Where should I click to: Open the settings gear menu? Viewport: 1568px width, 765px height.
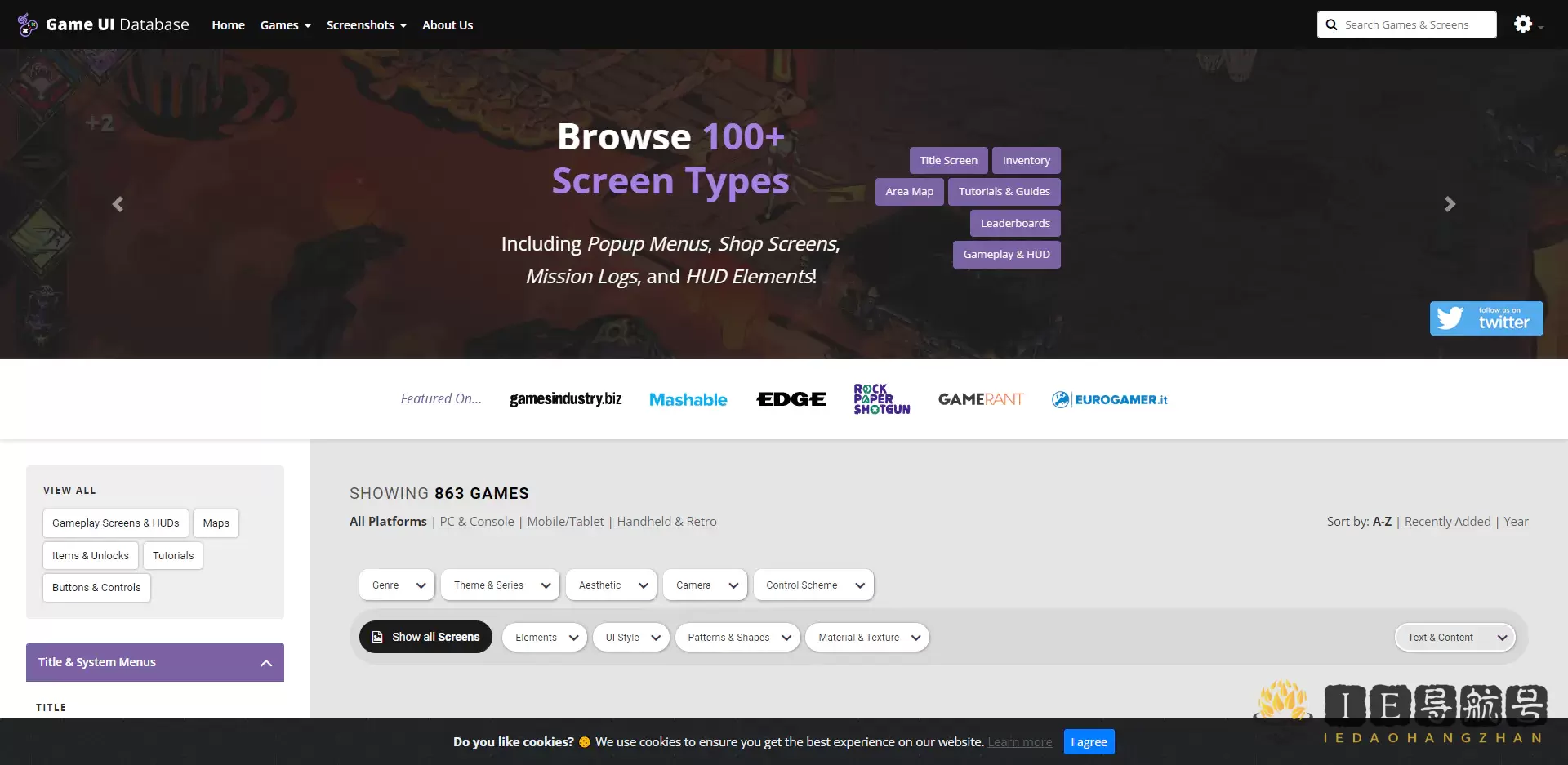(1523, 24)
